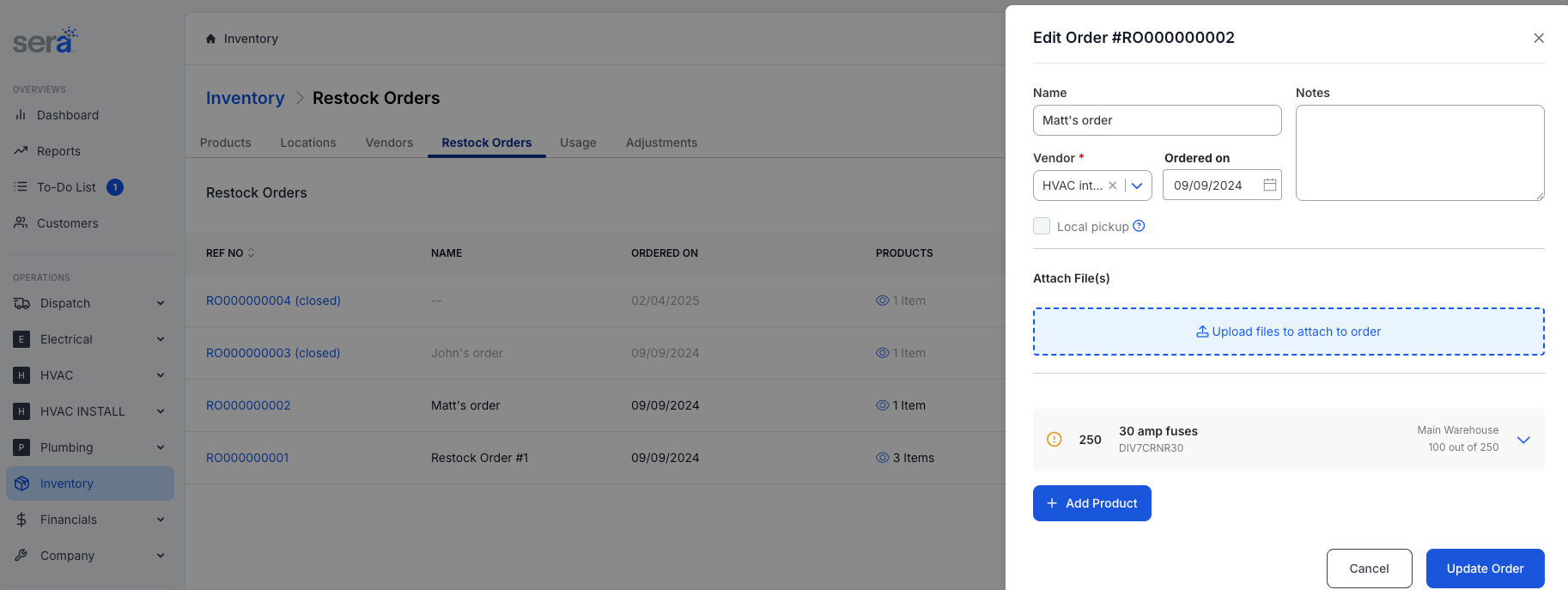Click the home icon in breadcrumb
The height and width of the screenshot is (590, 1568).
(x=210, y=39)
